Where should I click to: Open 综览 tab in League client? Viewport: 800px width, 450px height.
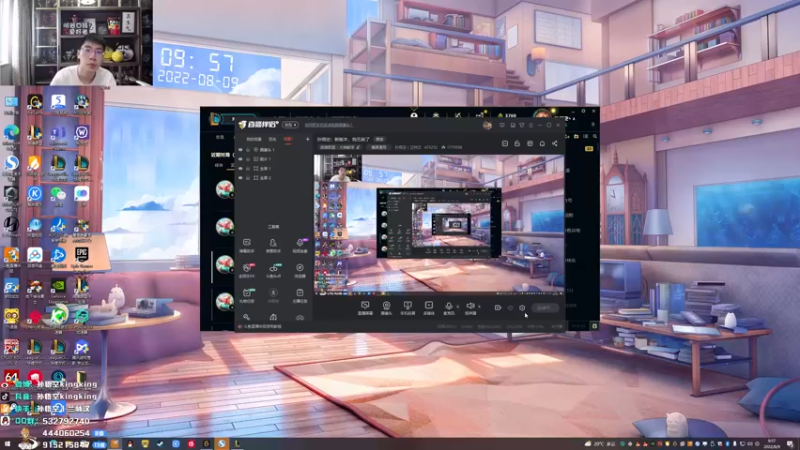(220, 137)
